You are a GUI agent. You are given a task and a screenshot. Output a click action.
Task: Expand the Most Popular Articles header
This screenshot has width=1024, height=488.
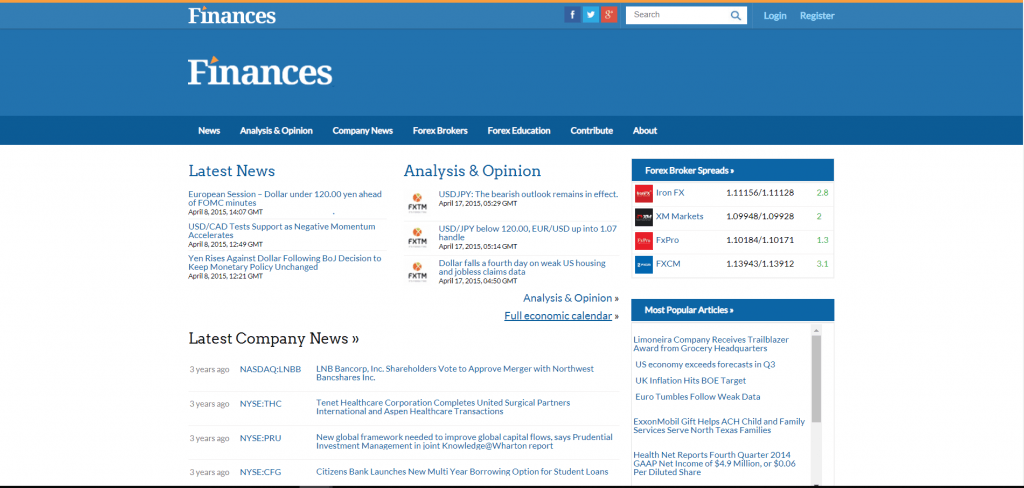point(689,310)
